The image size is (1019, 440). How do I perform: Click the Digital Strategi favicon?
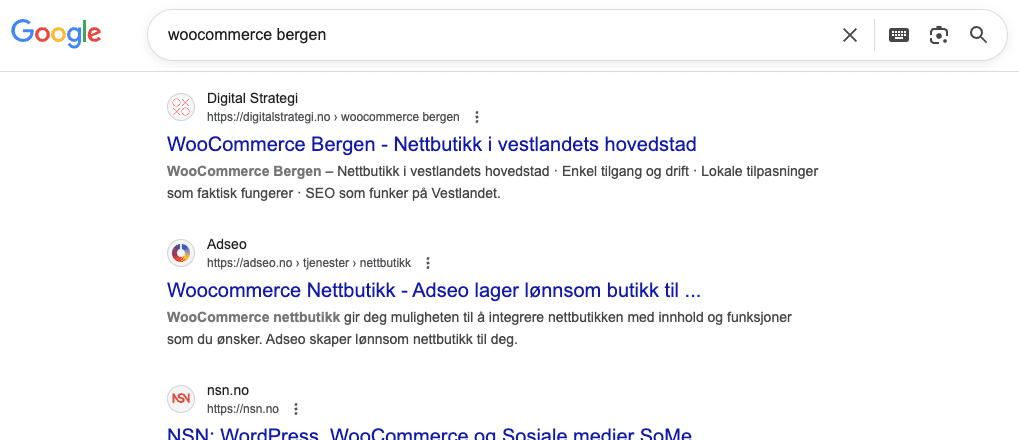tap(181, 107)
